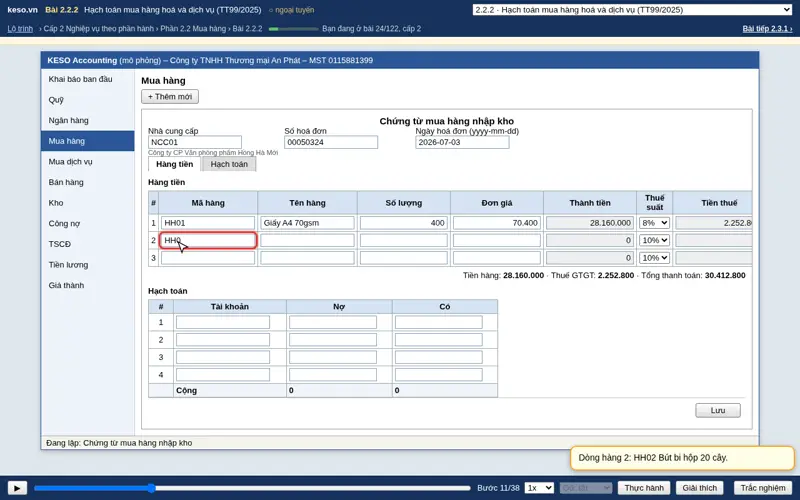Open the Tiền lương sidebar item

pos(88,265)
